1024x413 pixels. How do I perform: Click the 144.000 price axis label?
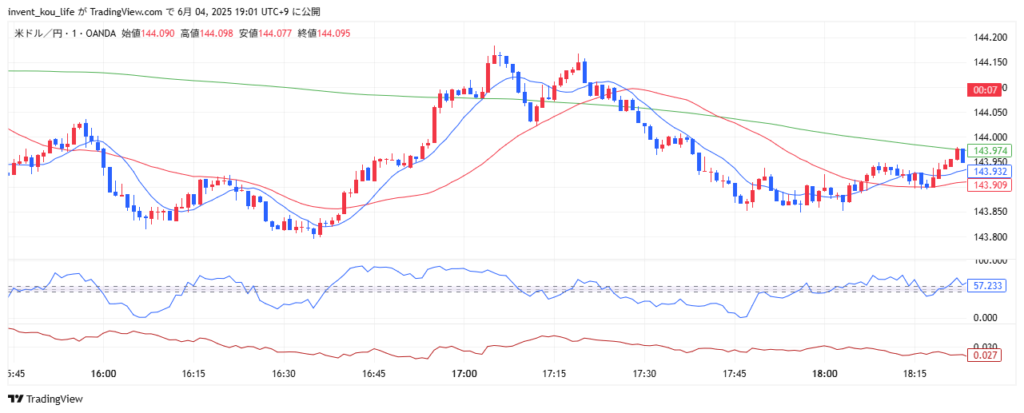pos(989,137)
